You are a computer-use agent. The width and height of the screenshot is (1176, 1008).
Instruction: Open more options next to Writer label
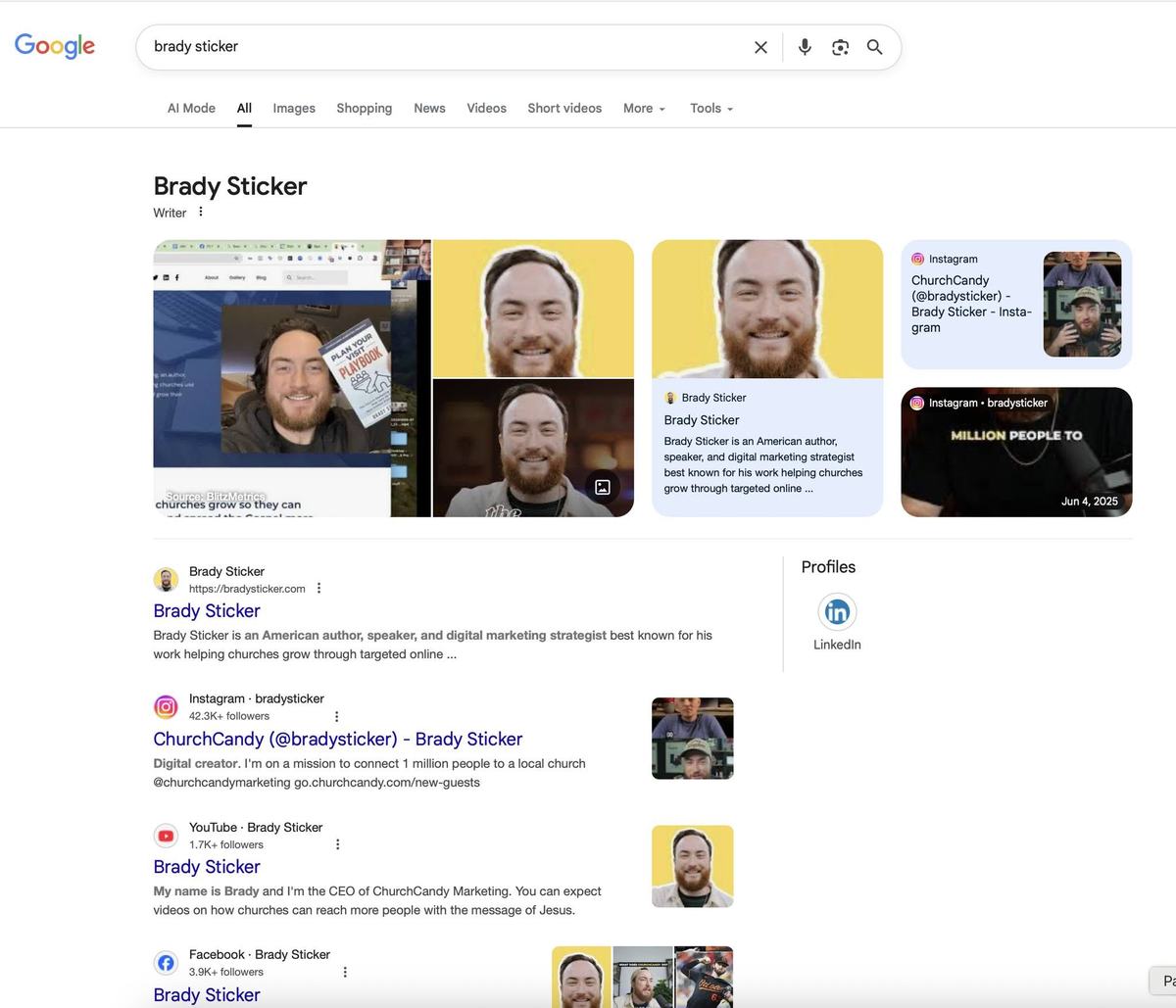[x=201, y=212]
